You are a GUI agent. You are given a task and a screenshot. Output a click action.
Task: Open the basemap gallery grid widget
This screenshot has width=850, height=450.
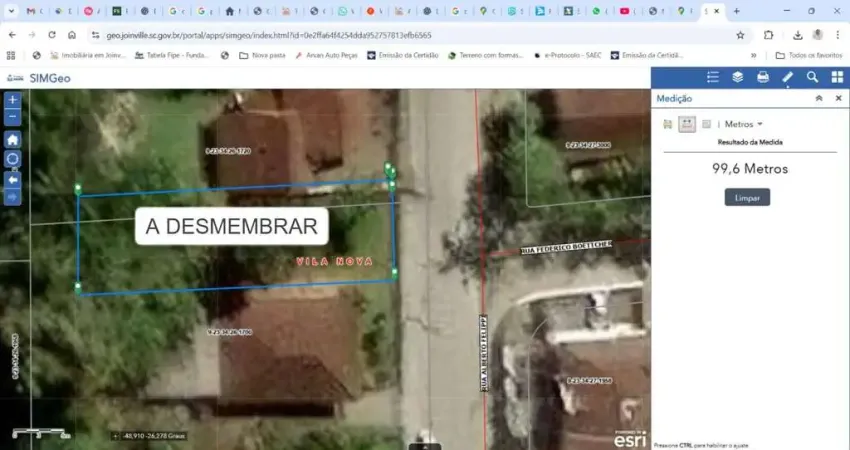click(x=837, y=78)
